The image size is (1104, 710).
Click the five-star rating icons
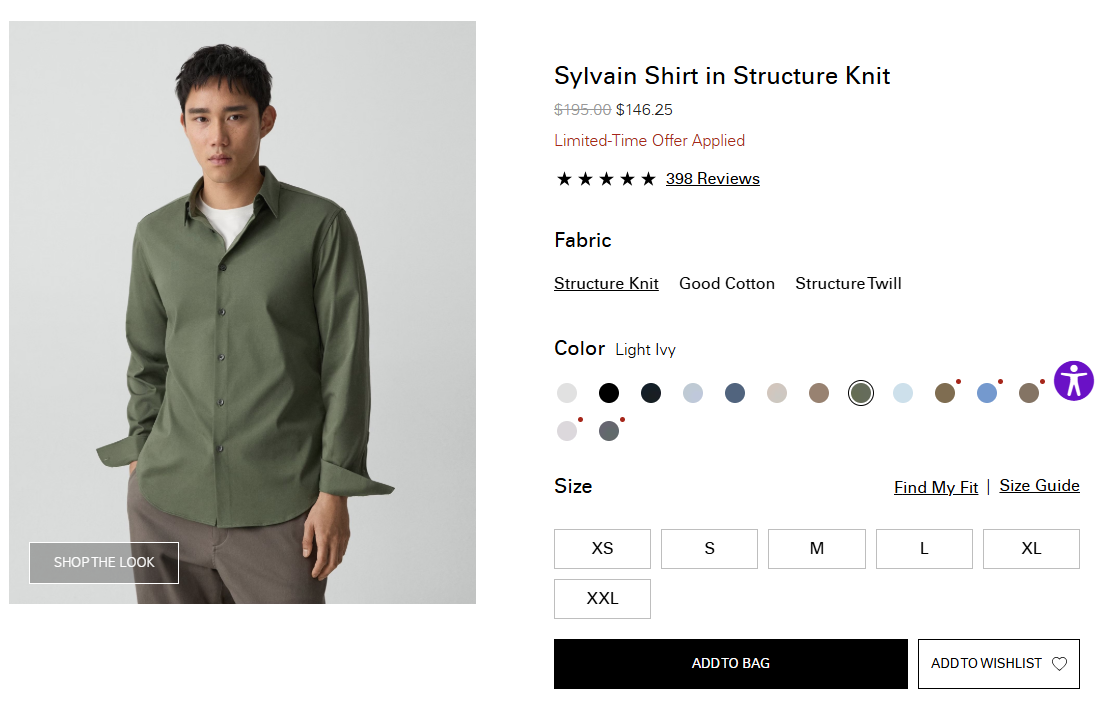(x=606, y=179)
